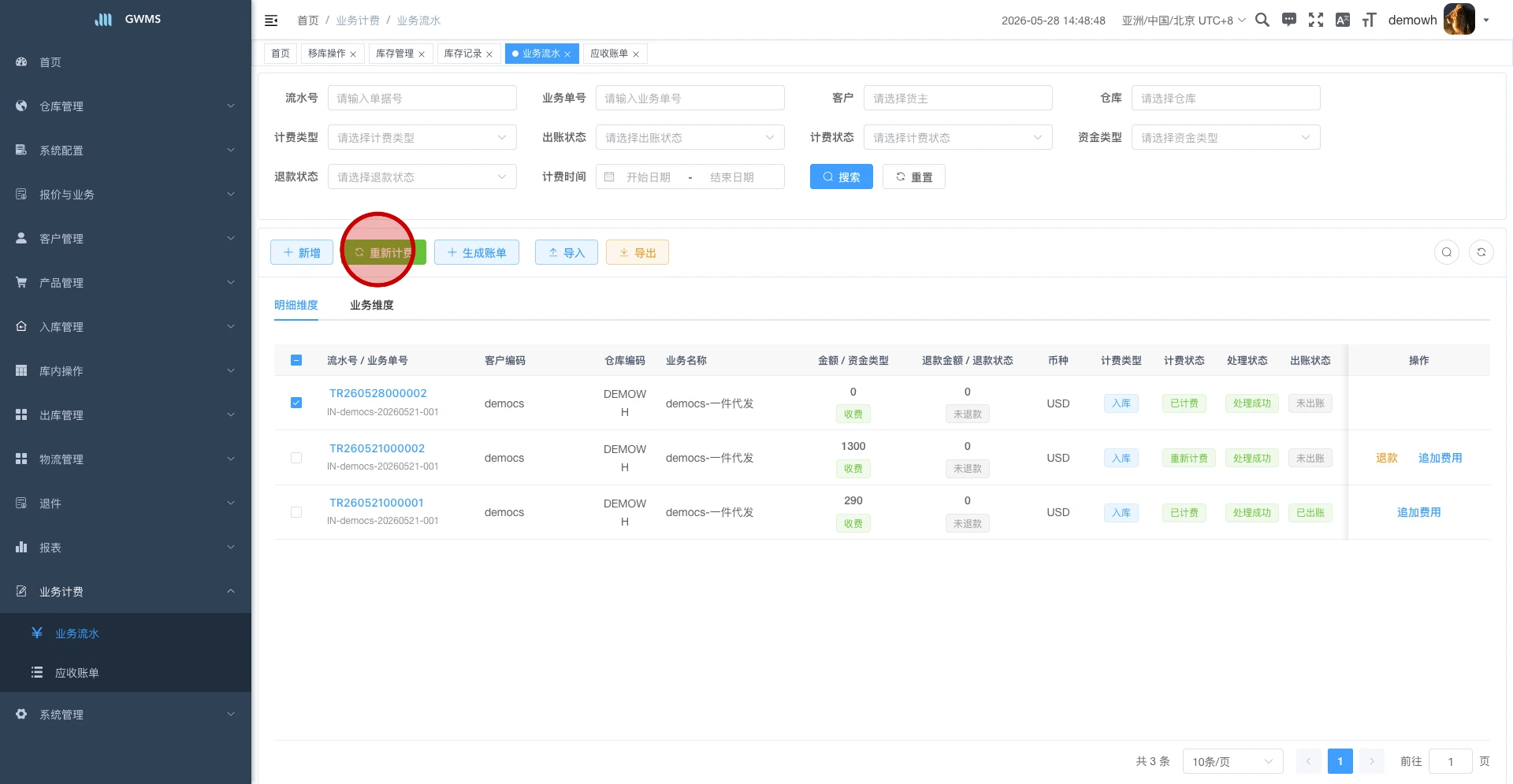This screenshot has height=784, width=1513.
Task: Expand the 客户管理 sidebar menu
Action: [125, 239]
